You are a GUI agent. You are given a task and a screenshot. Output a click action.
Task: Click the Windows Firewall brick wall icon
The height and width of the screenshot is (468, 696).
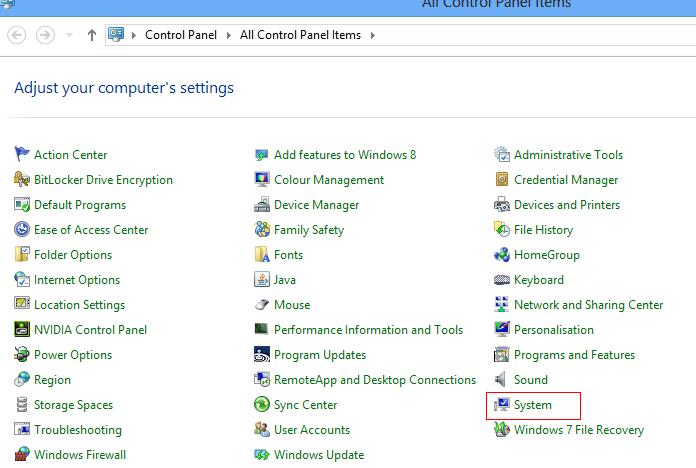coord(22,454)
